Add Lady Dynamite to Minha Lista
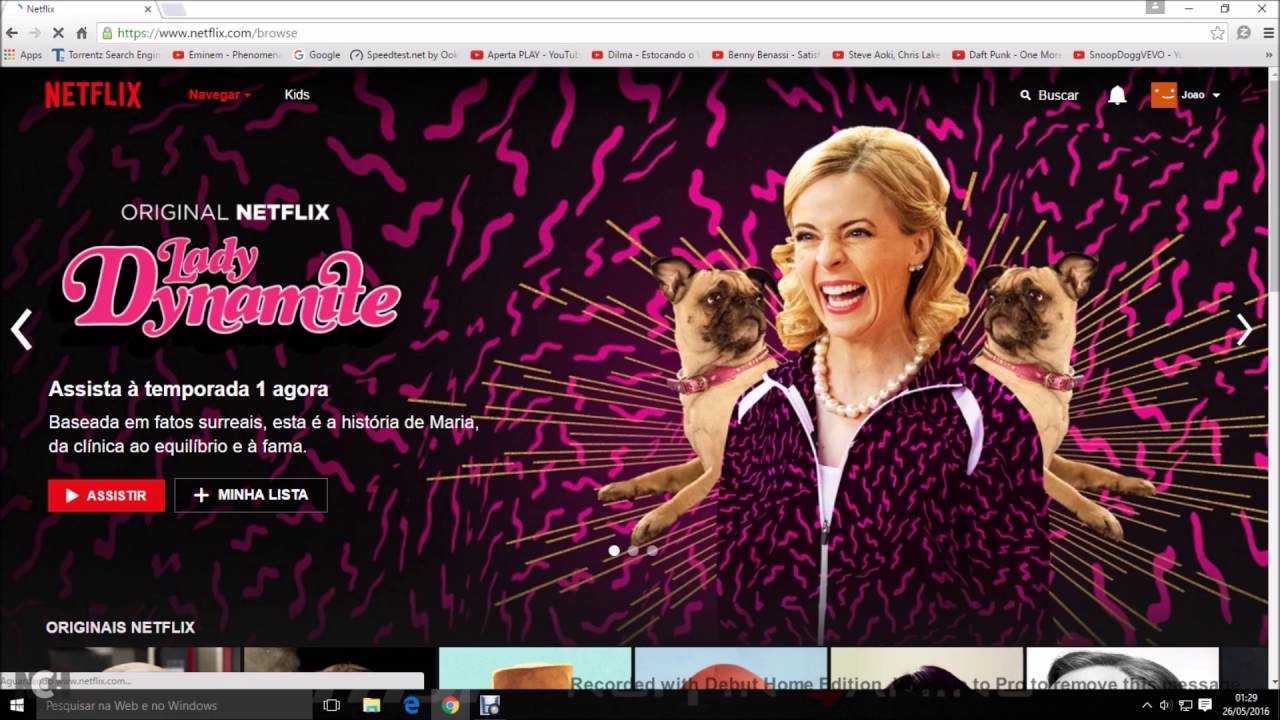Viewport: 1280px width, 720px height. 251,495
